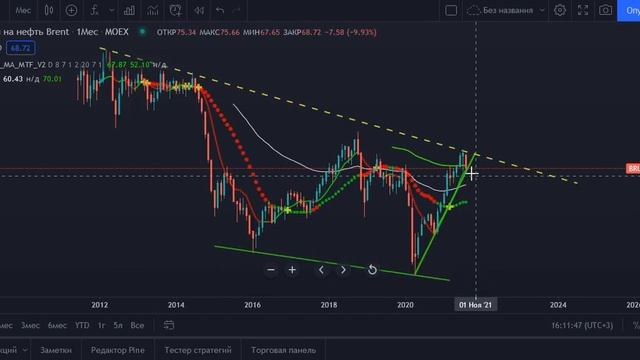This screenshot has width=640, height=360.
Task: Click the '01 Ноя '21' date label
Action: click(476, 305)
